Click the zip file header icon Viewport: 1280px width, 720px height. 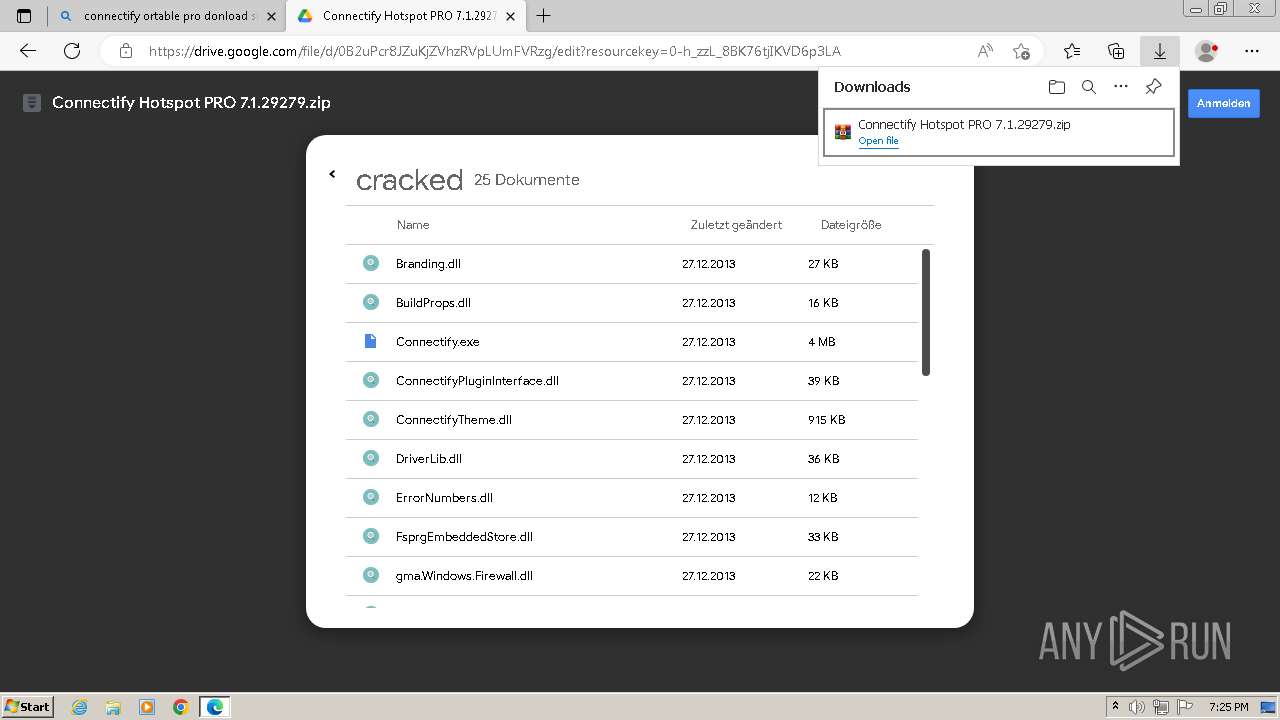[32, 103]
